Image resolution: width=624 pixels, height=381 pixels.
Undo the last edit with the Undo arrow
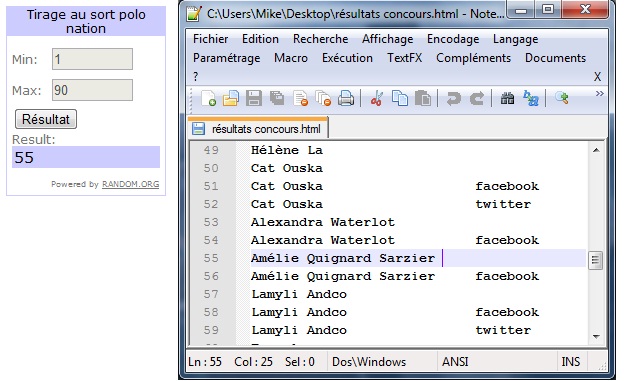tap(453, 98)
